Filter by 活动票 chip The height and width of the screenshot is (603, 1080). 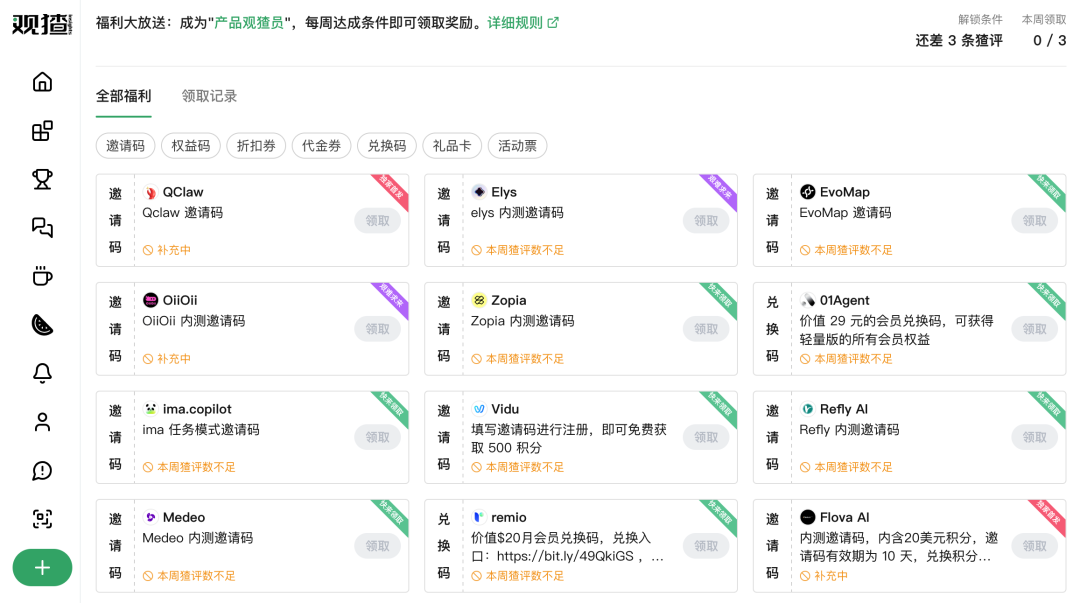click(517, 145)
